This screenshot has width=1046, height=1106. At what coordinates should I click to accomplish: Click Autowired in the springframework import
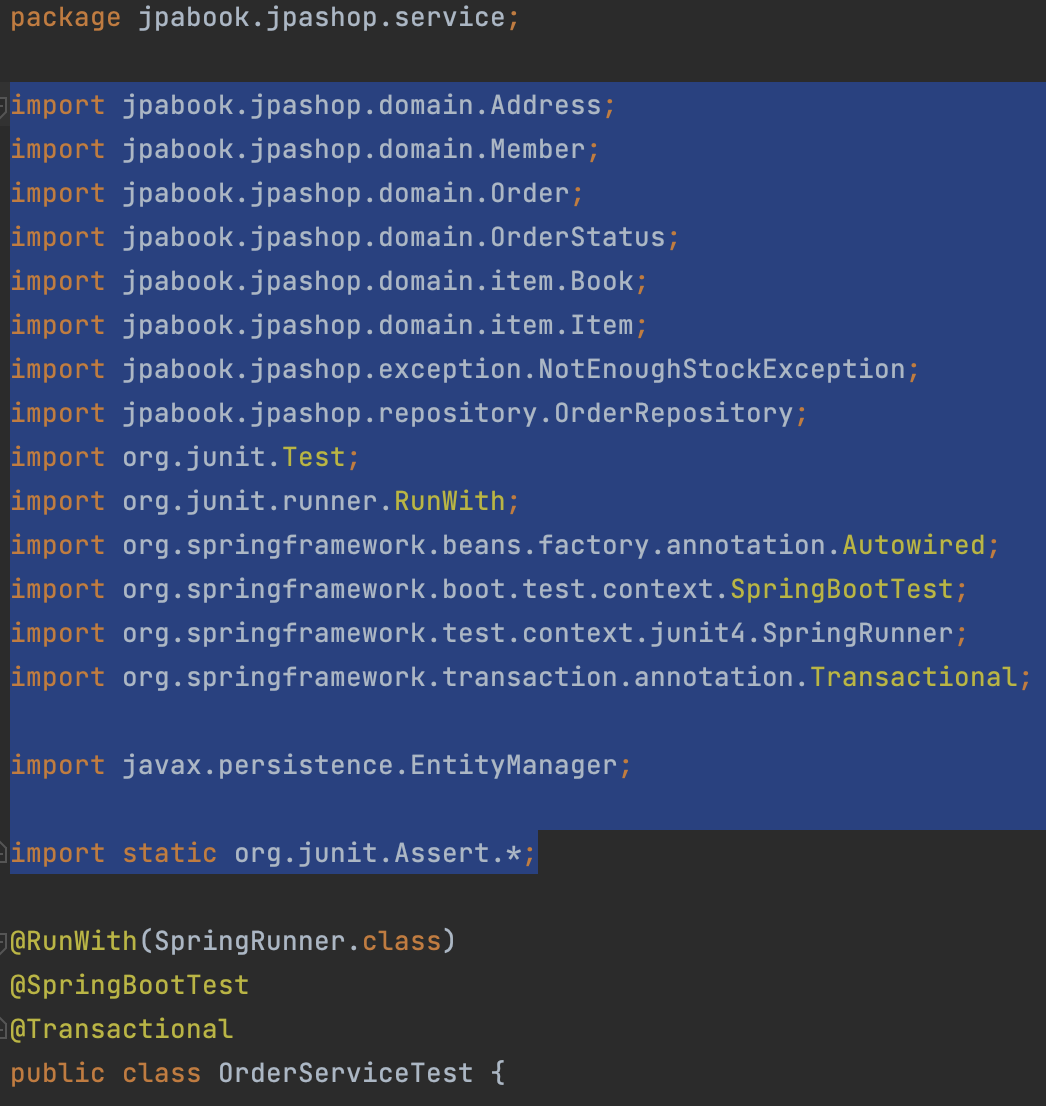pyautogui.click(x=914, y=545)
